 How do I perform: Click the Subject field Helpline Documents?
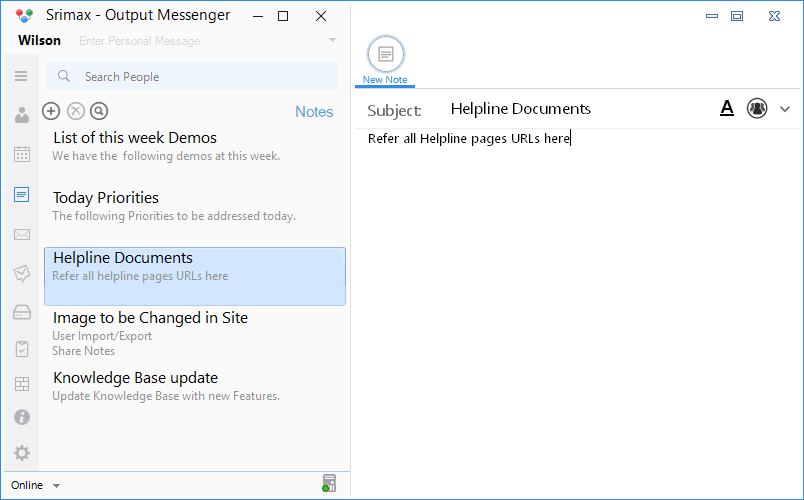[x=520, y=109]
